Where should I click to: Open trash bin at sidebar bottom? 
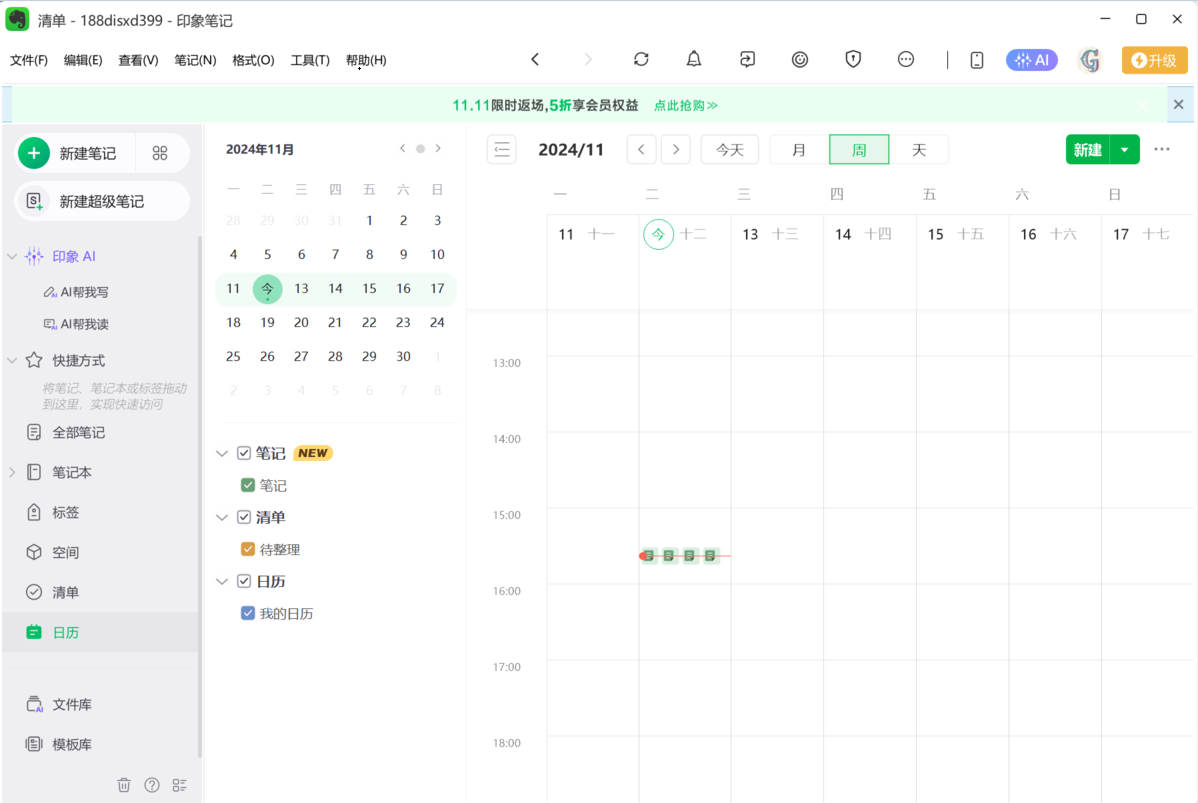click(x=124, y=785)
